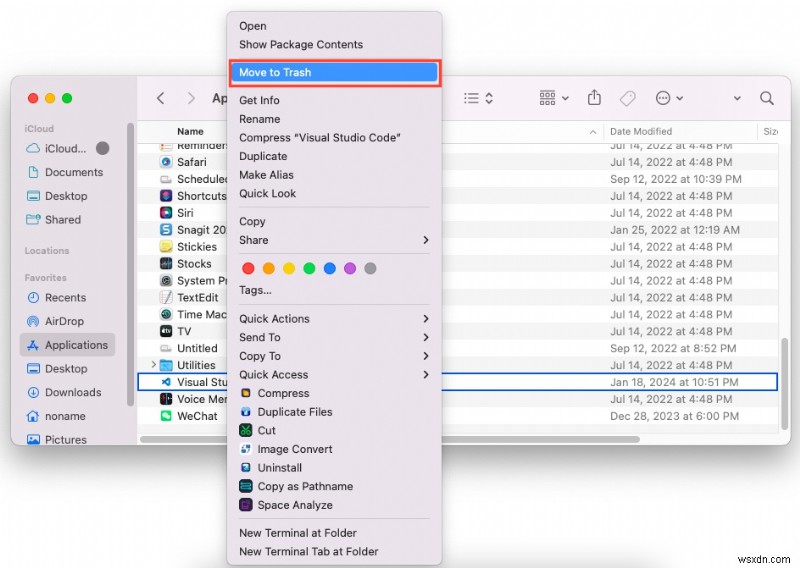Choose Move to Trash
Screen dimensions: 800x568
click(334, 72)
